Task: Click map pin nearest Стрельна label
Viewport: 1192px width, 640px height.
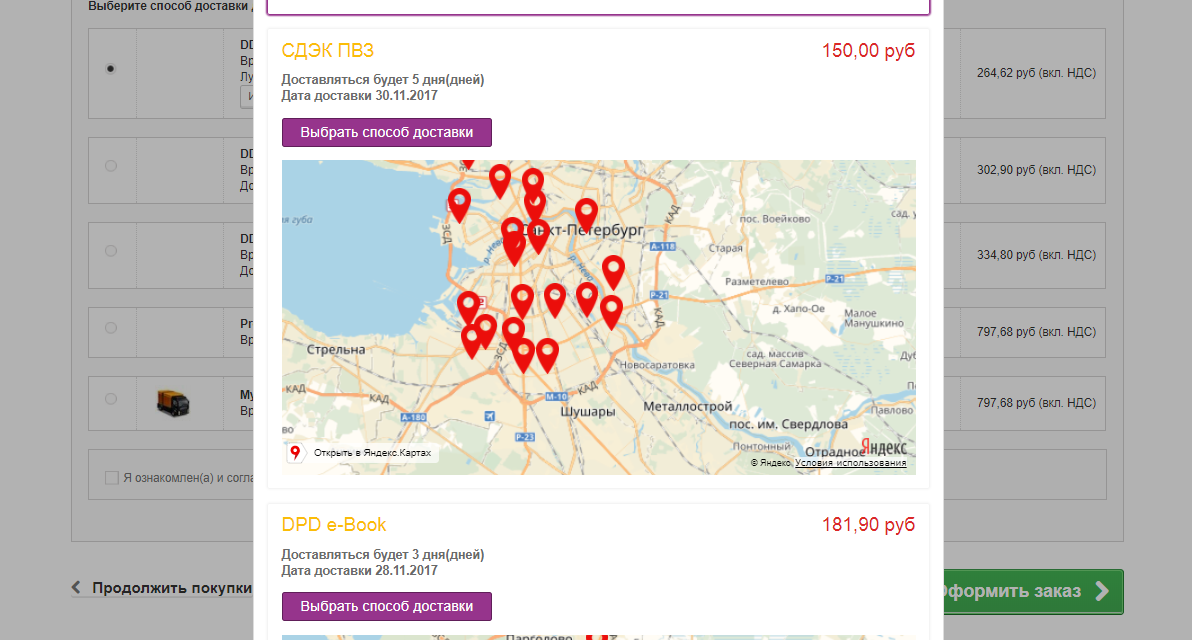Action: point(471,341)
